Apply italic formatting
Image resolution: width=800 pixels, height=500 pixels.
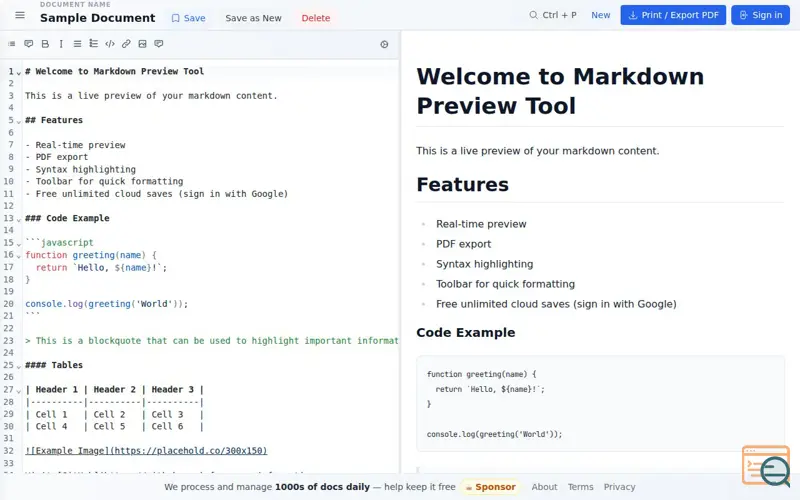(x=61, y=44)
